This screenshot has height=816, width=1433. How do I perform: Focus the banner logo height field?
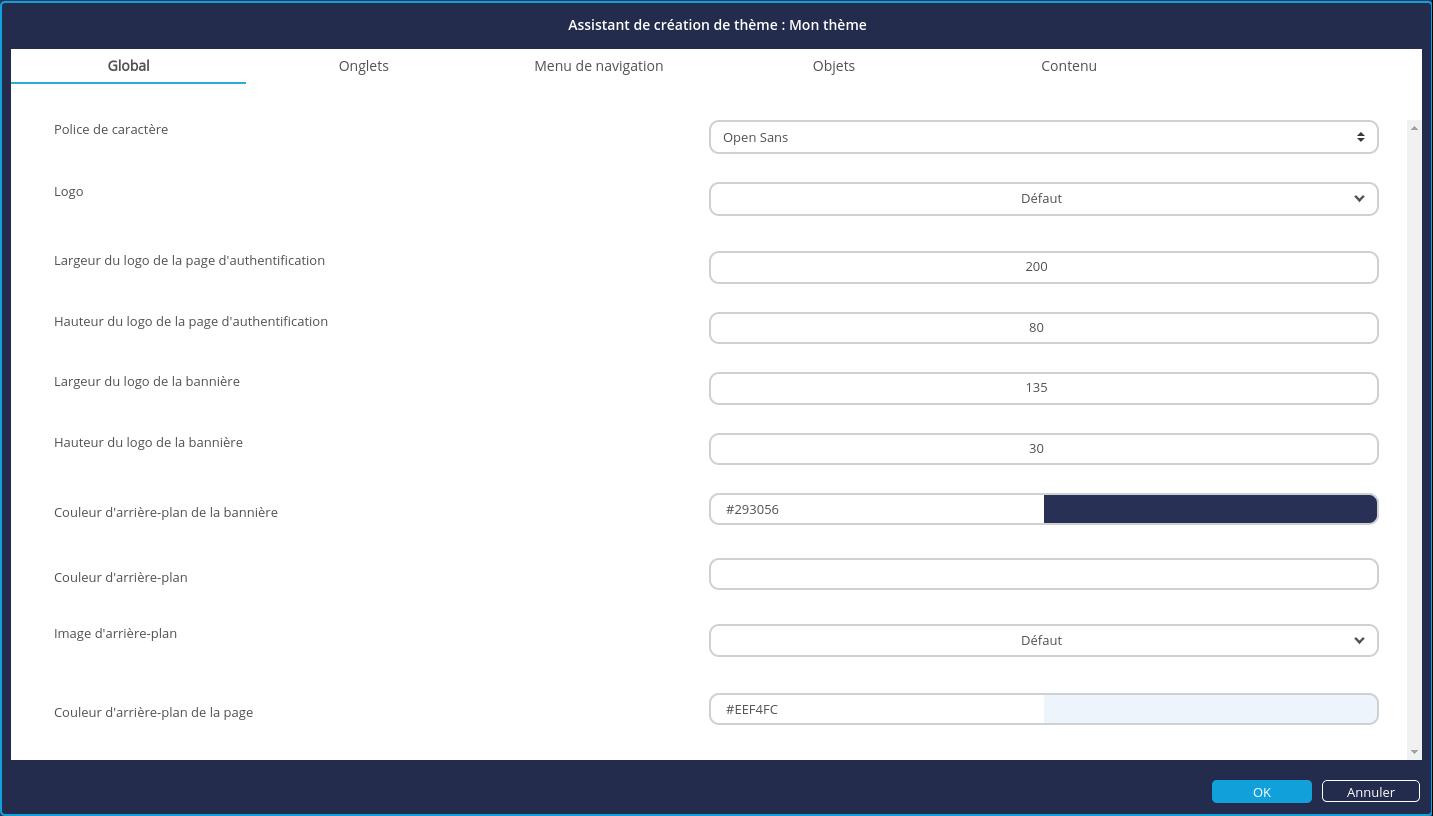(1043, 449)
